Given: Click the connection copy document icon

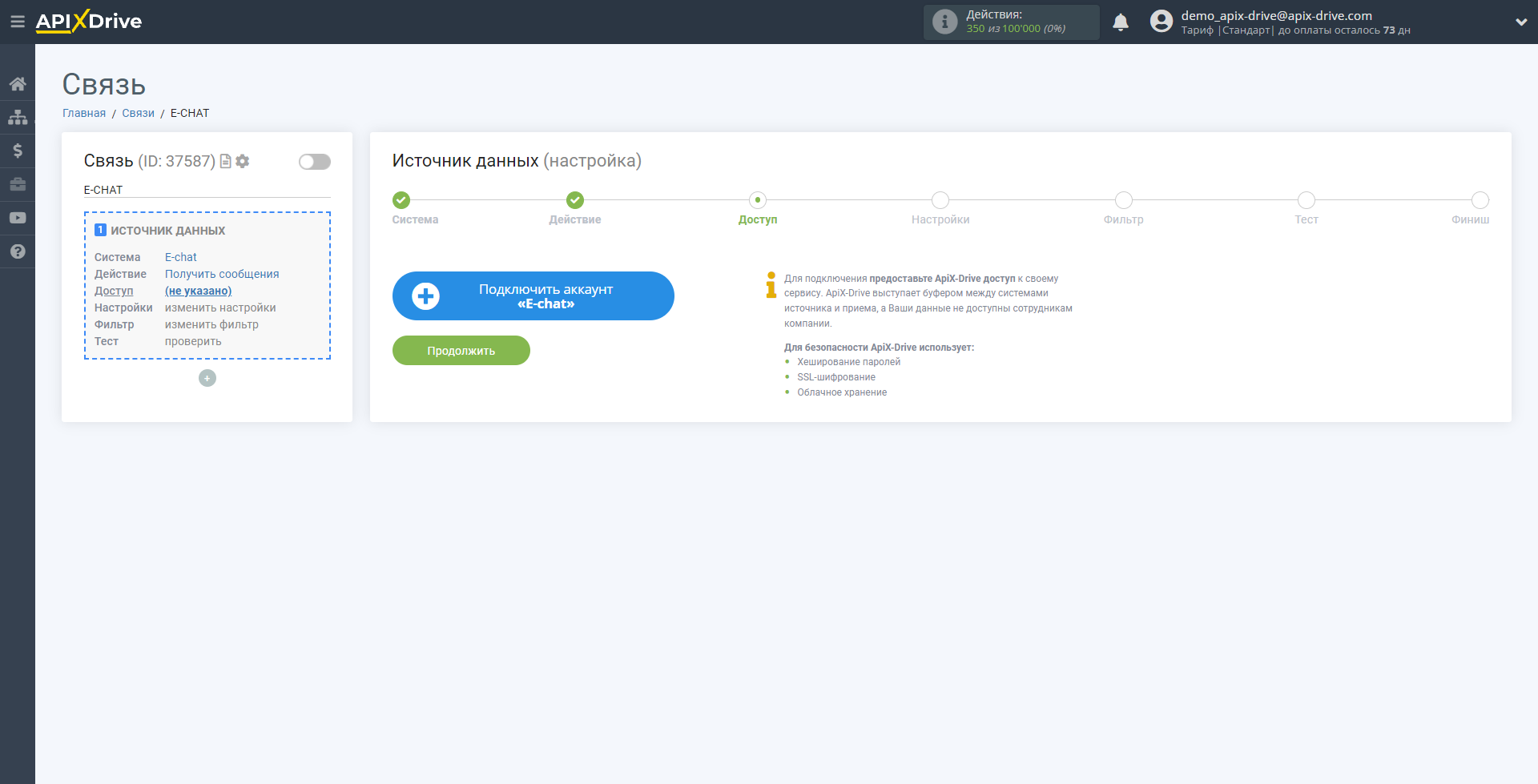Looking at the screenshot, I should coord(226,161).
